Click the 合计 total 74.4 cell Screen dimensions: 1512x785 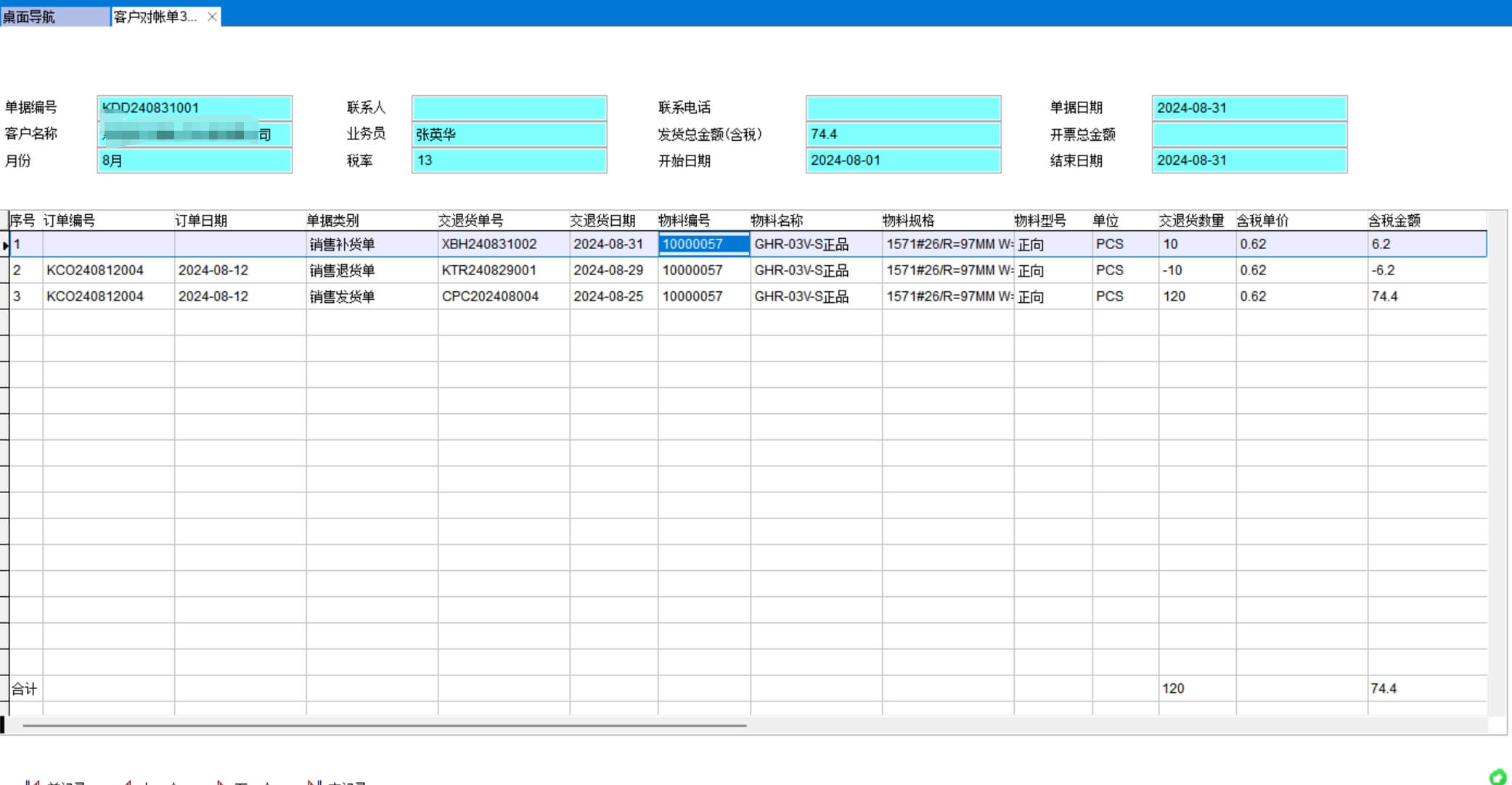tap(1384, 688)
